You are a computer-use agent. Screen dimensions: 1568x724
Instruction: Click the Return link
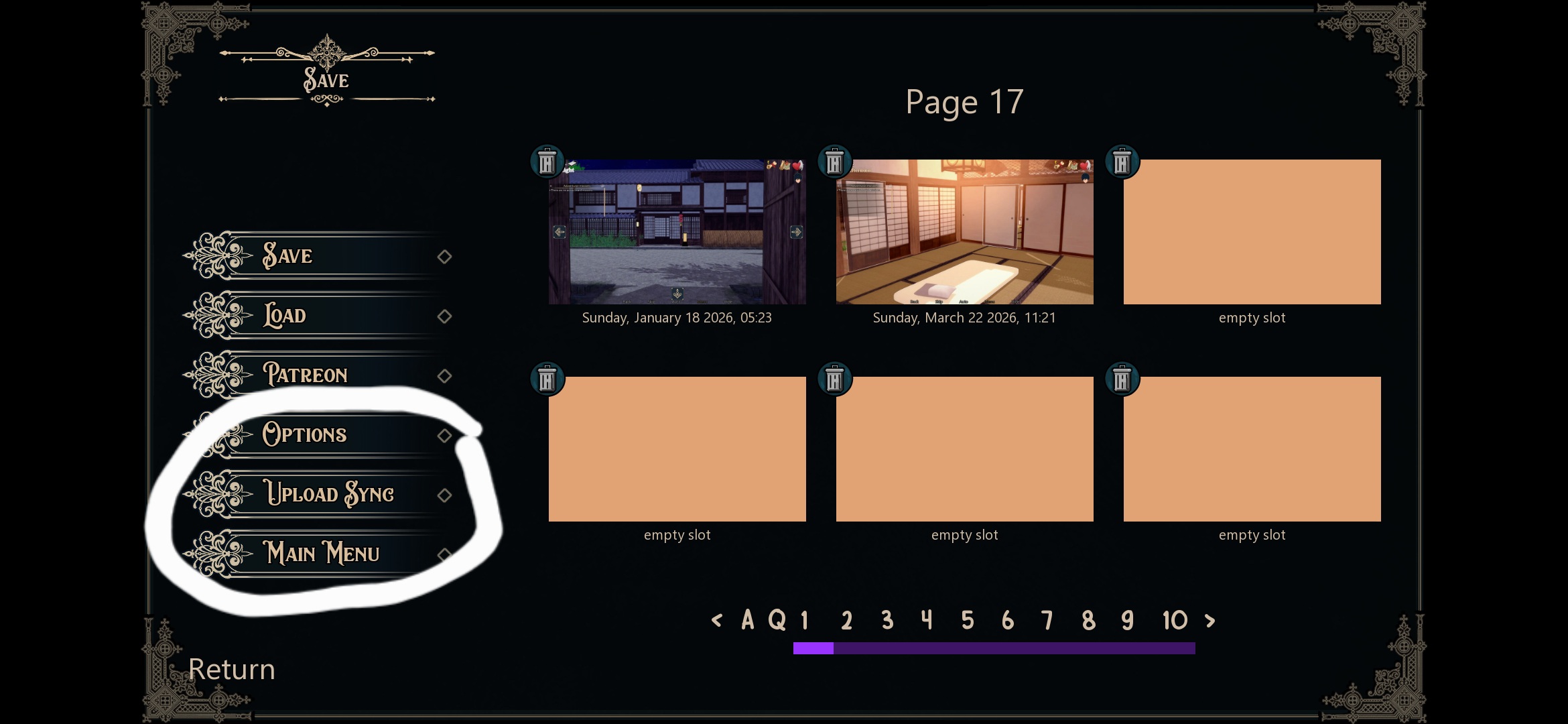[232, 669]
